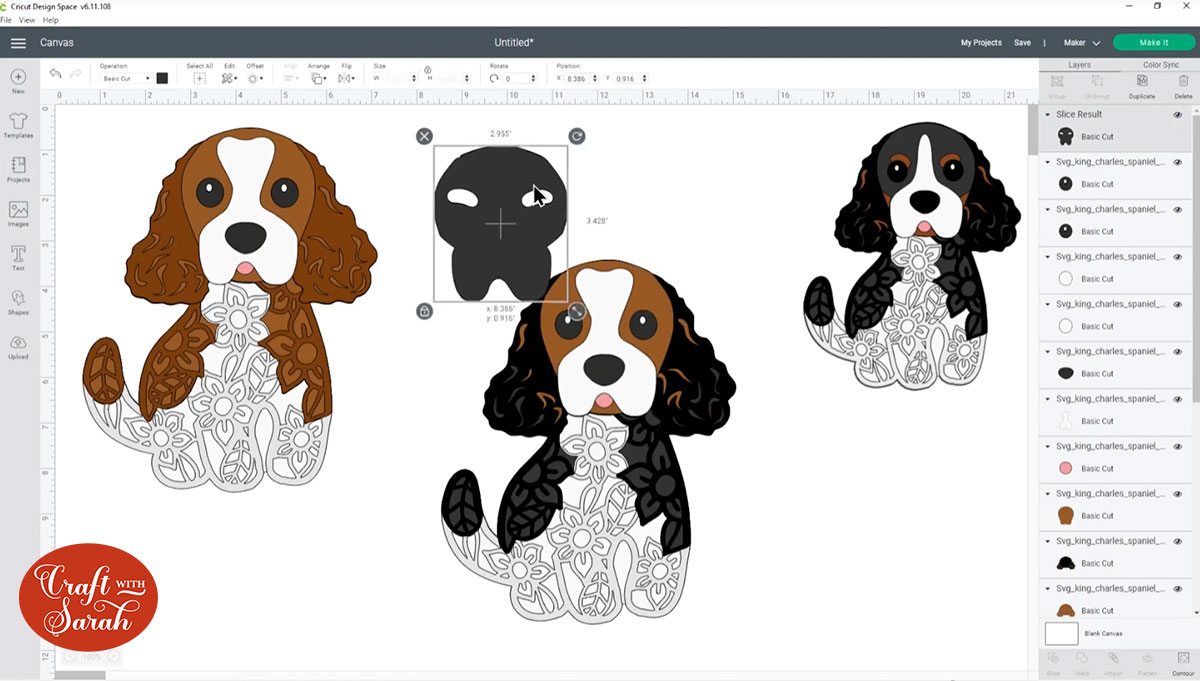Switch to the Color Sync tab
1200x681 pixels.
1160,65
